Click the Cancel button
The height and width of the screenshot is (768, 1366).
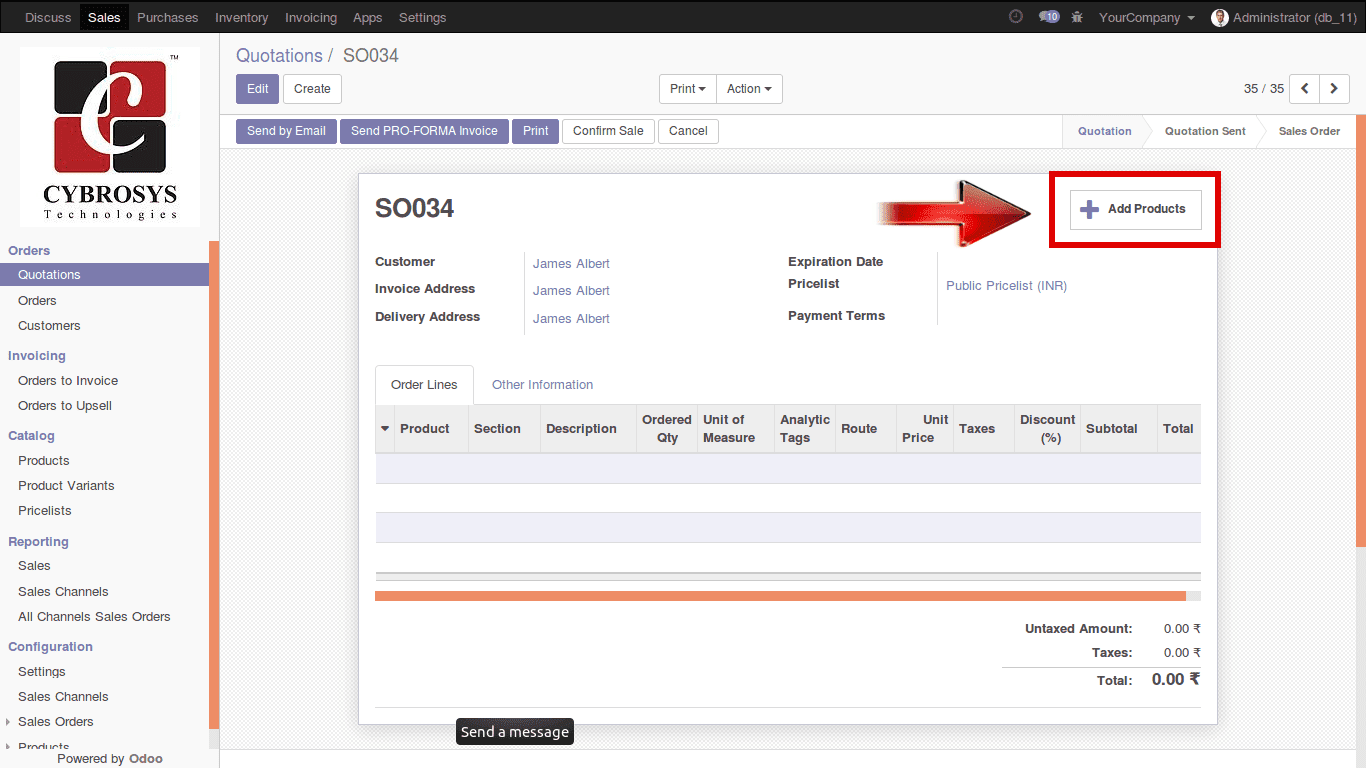coord(688,131)
